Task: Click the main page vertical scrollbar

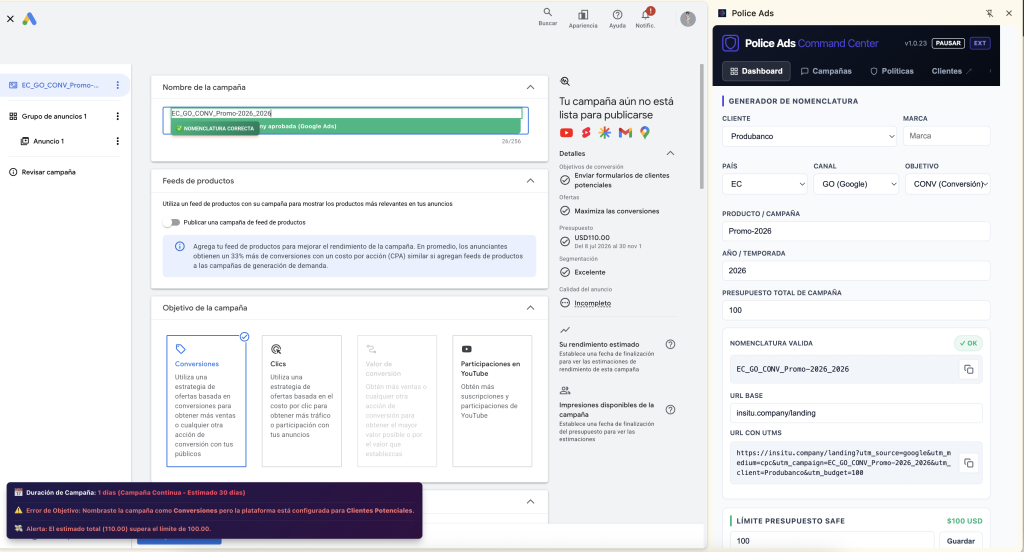Action: [702, 127]
